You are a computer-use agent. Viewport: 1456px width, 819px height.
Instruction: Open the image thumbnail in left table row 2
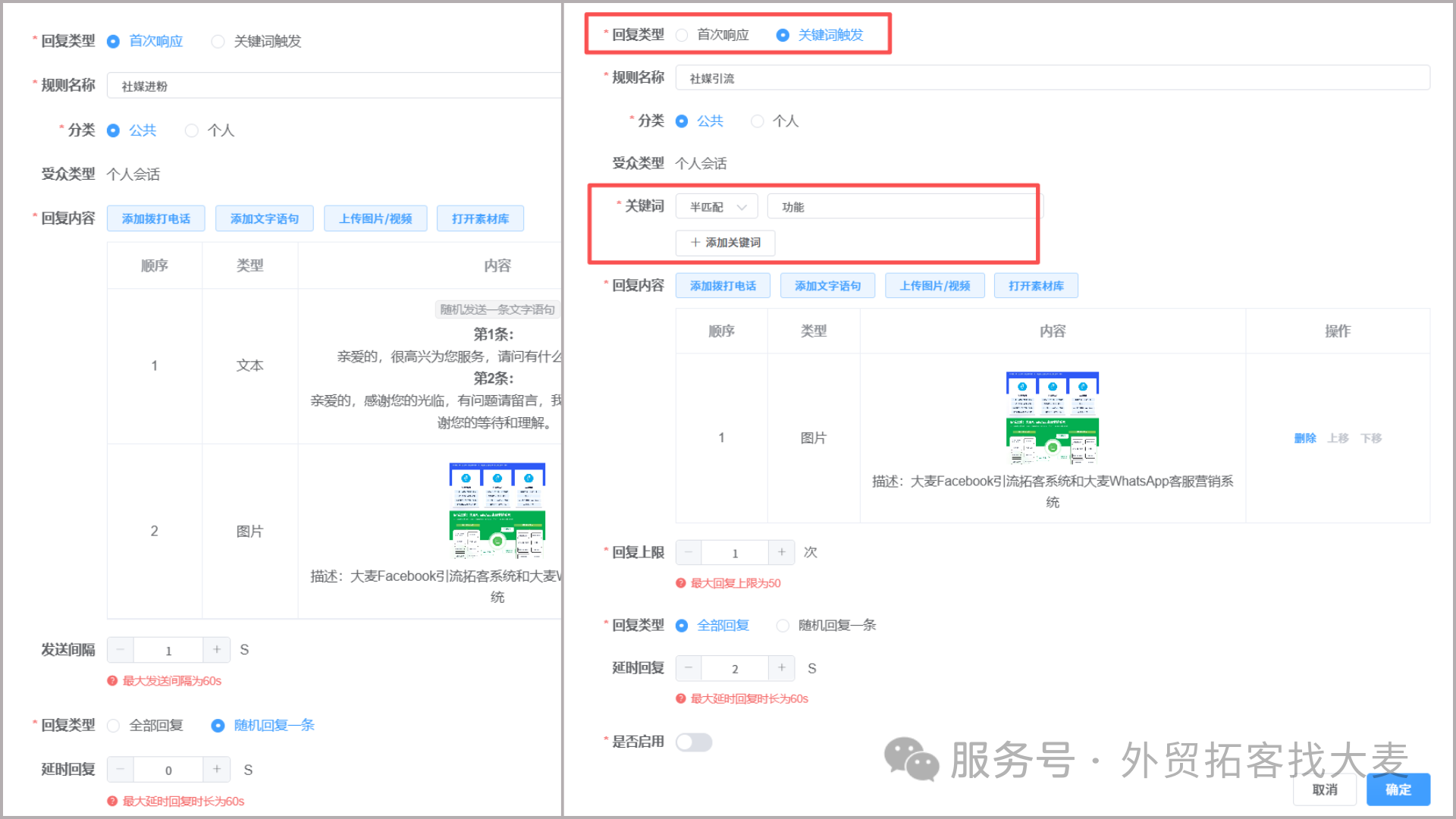(497, 511)
